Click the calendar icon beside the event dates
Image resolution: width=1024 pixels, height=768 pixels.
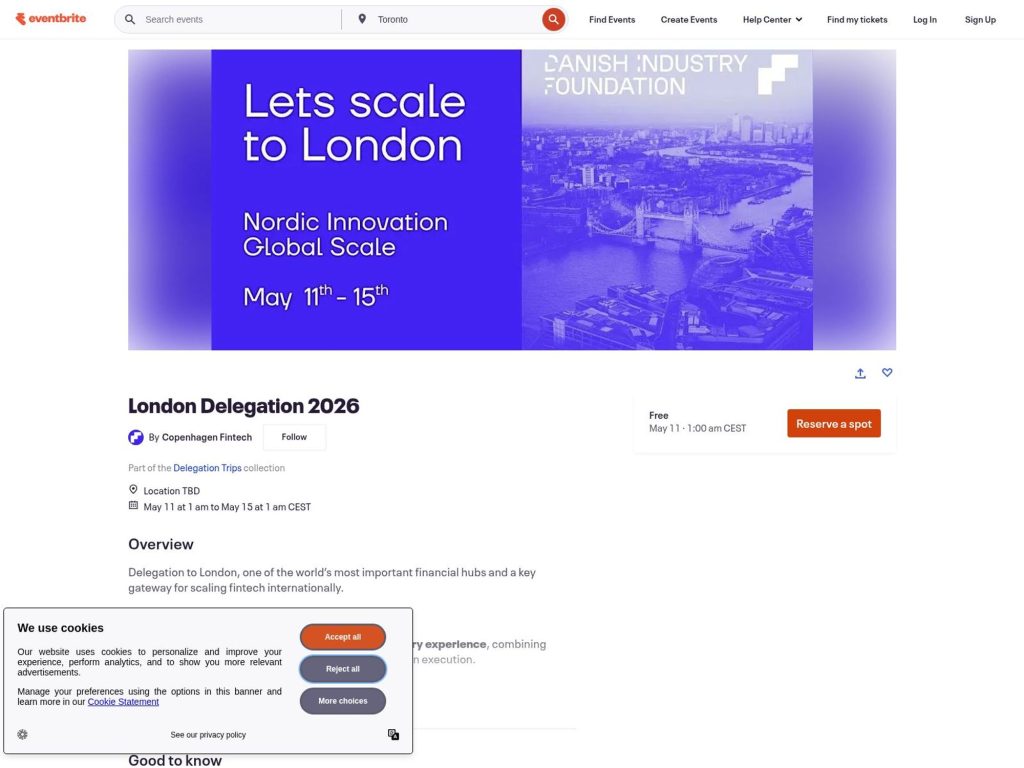point(133,506)
